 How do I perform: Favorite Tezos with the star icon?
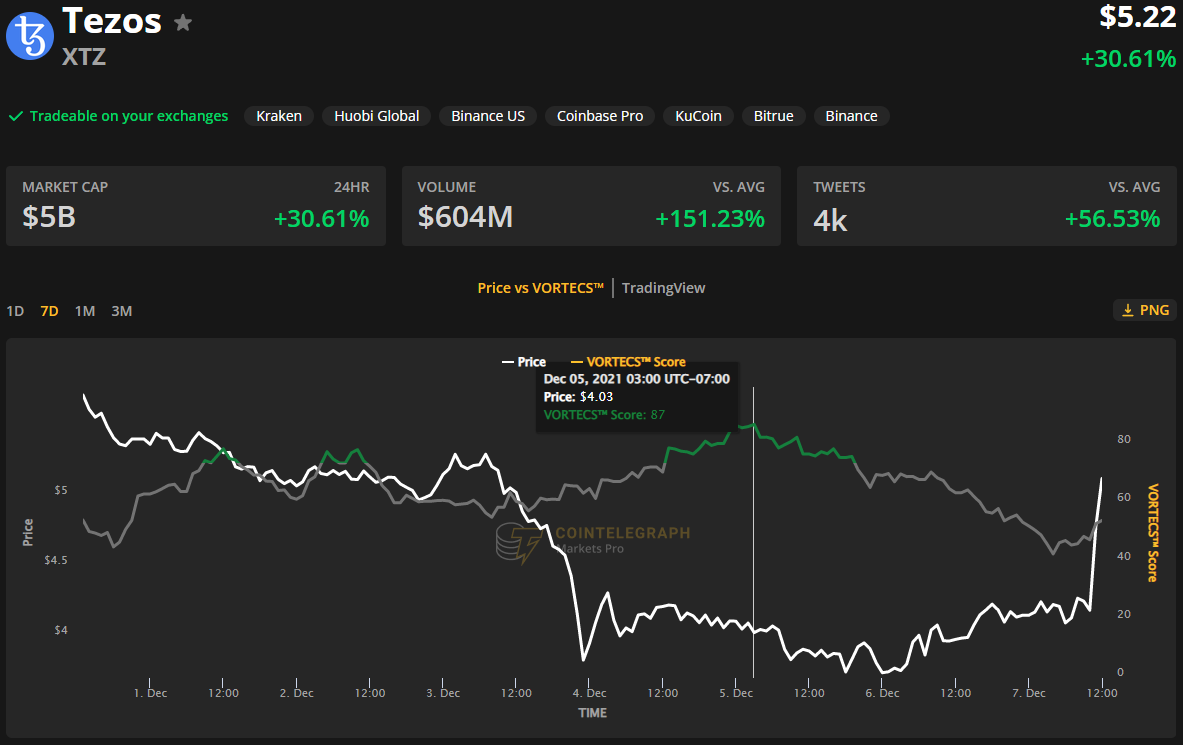click(183, 22)
